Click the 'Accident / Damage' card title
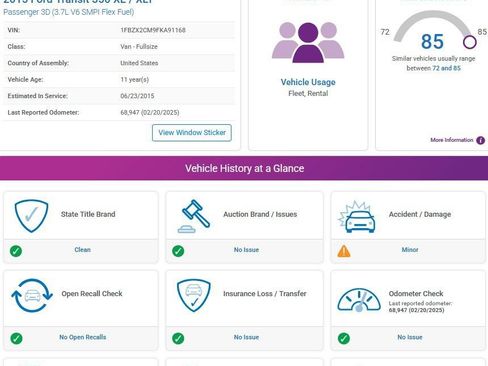This screenshot has height=366, width=488. (420, 214)
